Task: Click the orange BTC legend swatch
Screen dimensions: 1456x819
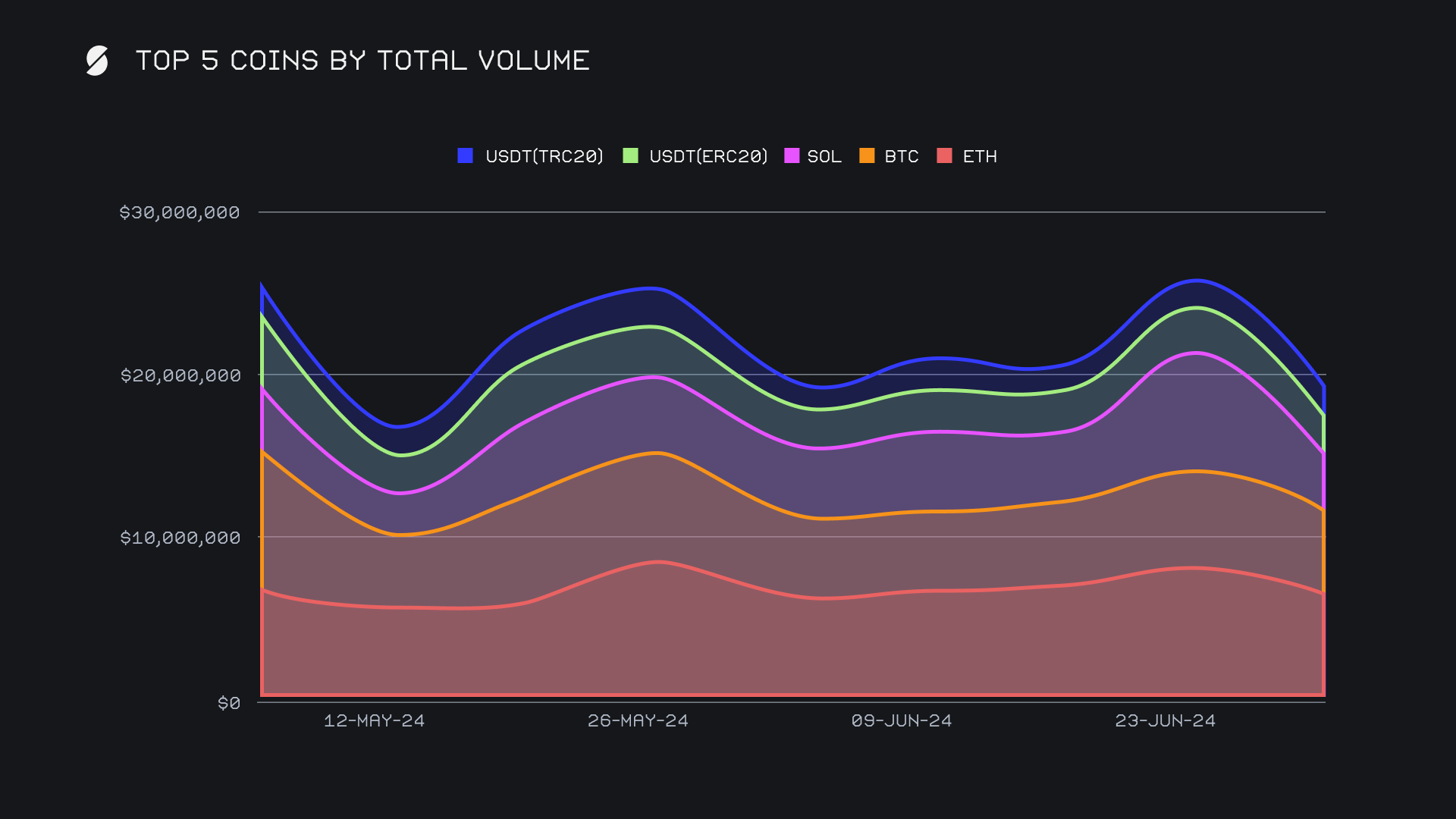Action: point(867,155)
